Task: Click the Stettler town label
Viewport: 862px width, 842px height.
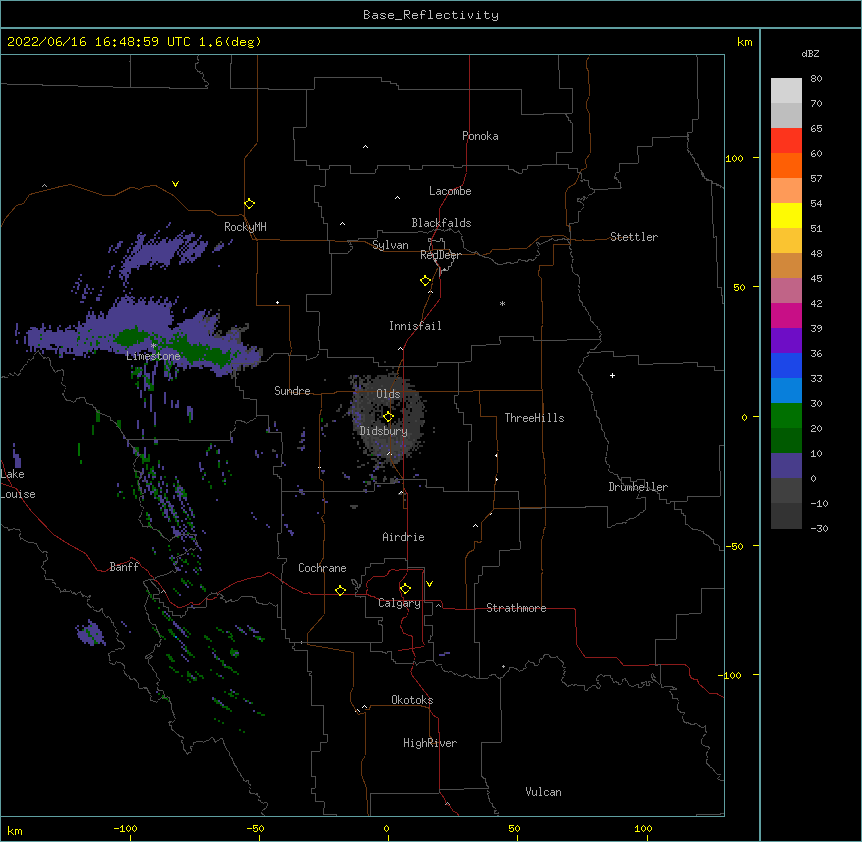Action: tap(634, 237)
